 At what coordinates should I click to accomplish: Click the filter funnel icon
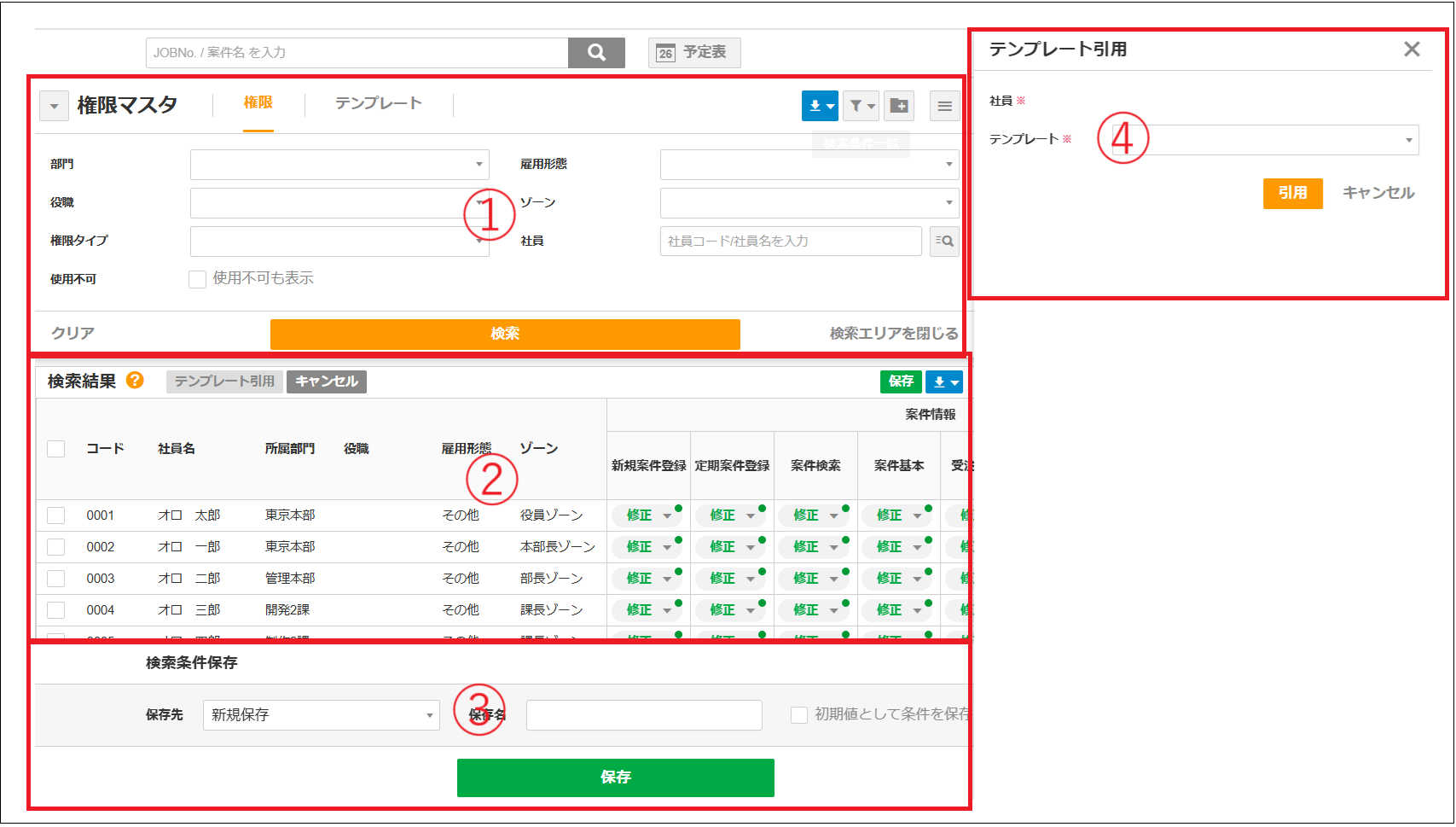pyautogui.click(x=860, y=105)
